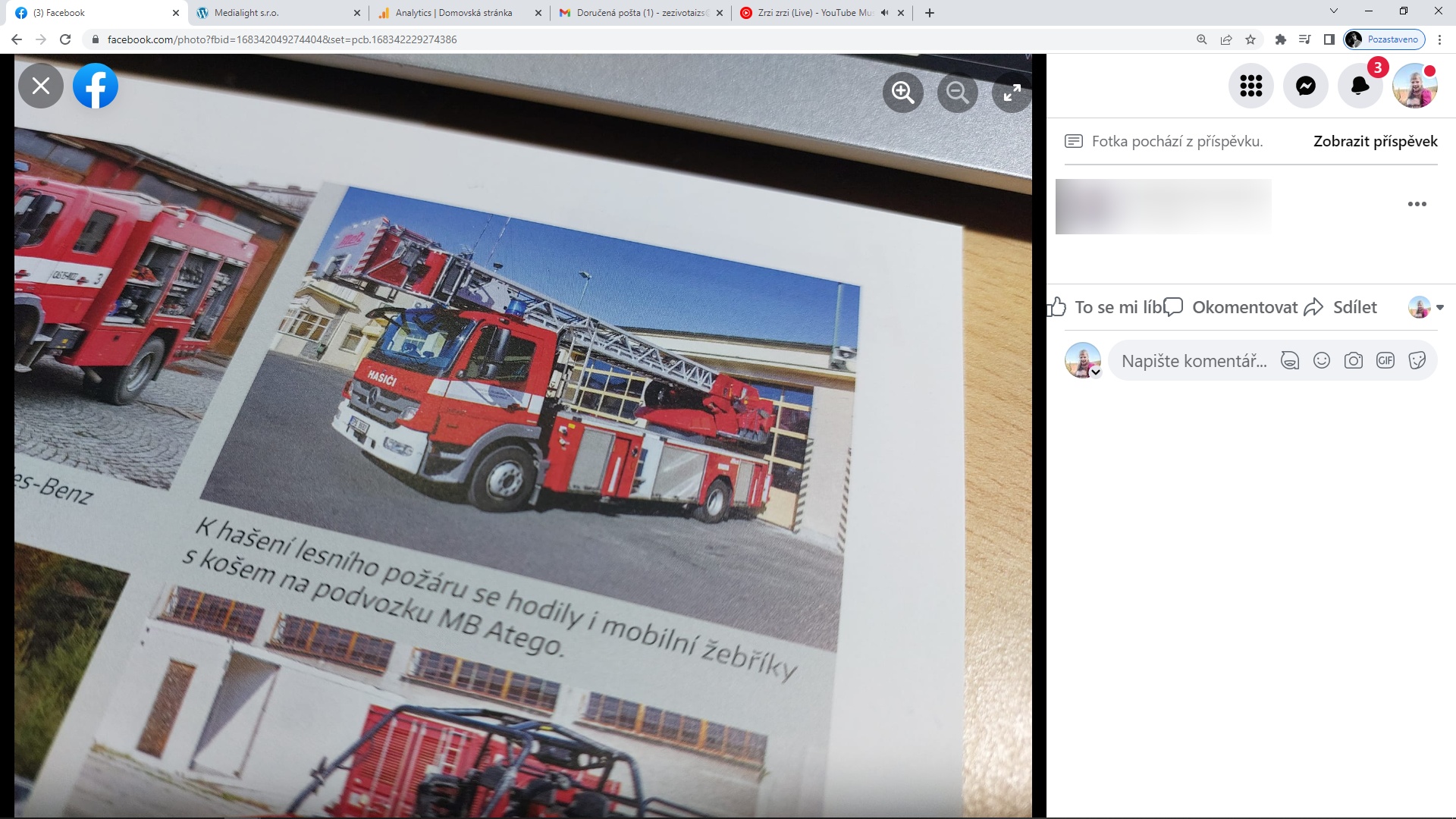
Task: Close the YouTube Music tab
Action: point(901,13)
